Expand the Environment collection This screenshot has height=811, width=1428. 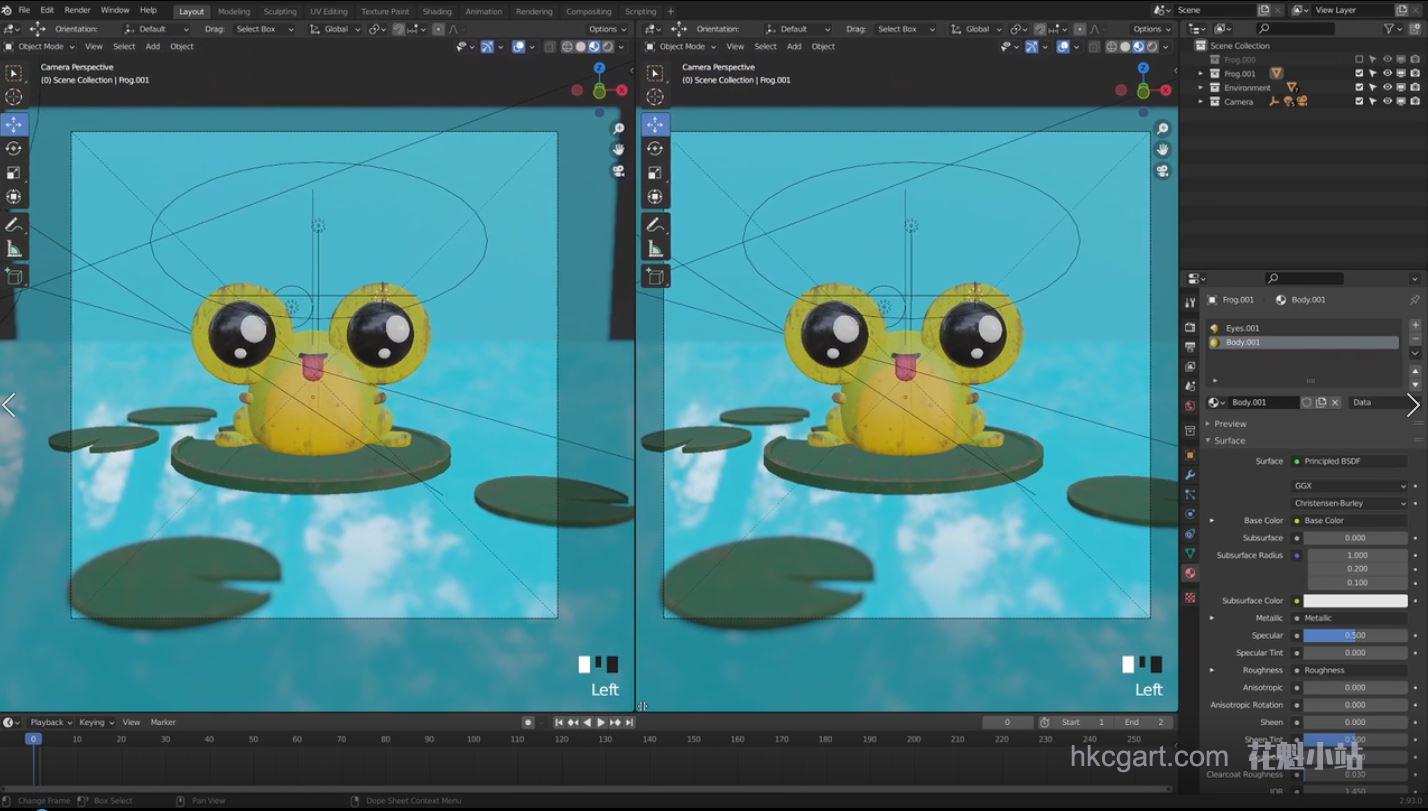[x=1201, y=88]
